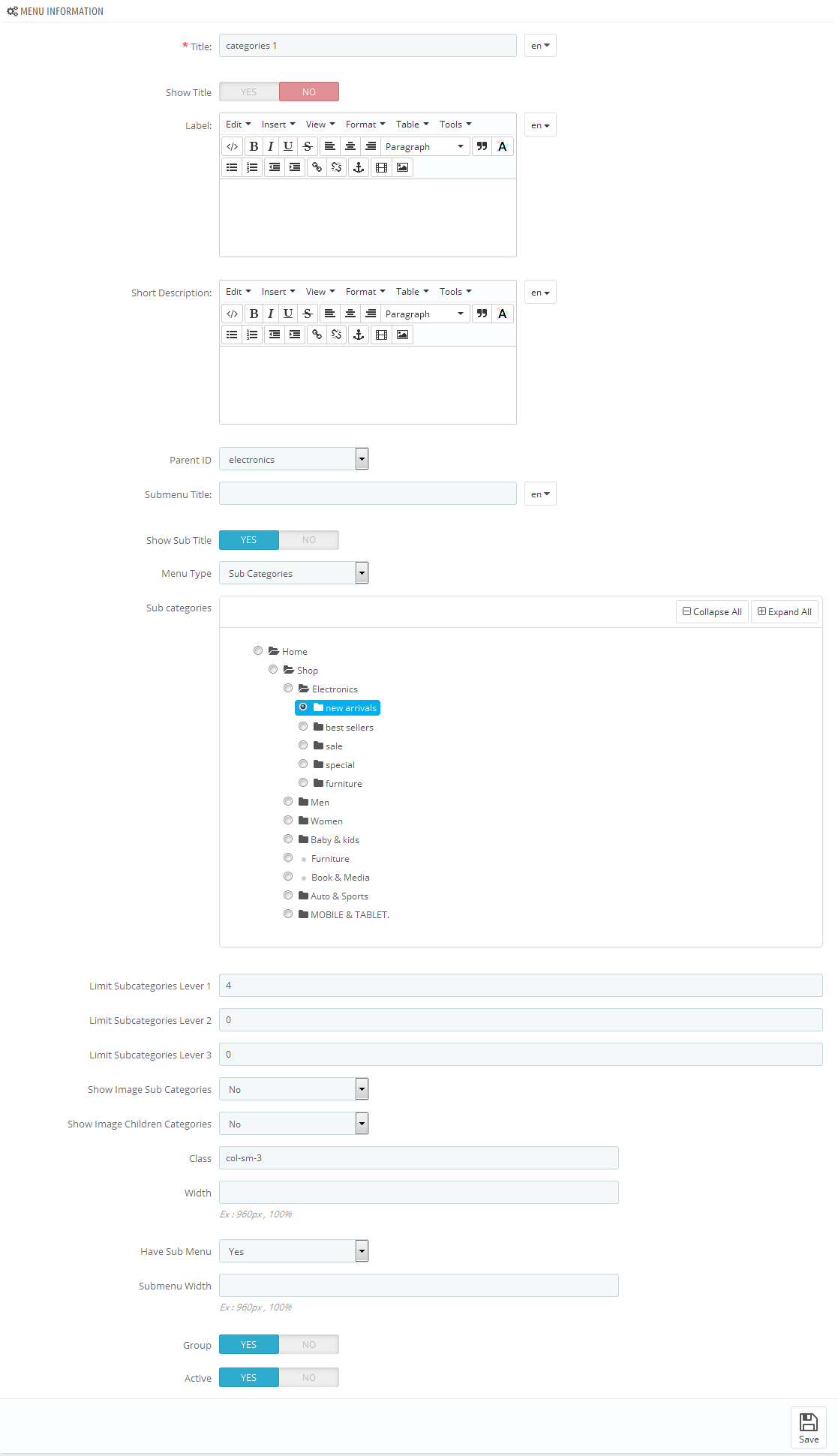Open text color picker in Label editor

[x=503, y=146]
